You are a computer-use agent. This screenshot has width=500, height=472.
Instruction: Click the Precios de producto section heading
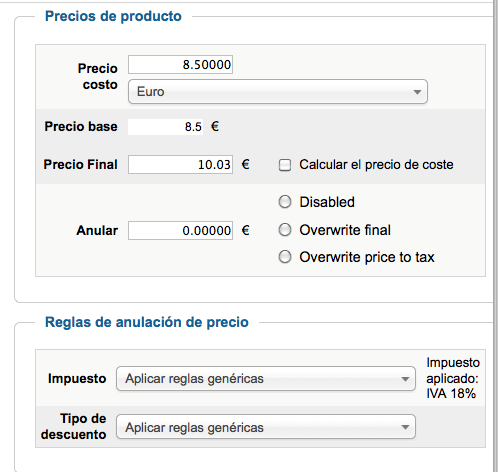pyautogui.click(x=113, y=16)
